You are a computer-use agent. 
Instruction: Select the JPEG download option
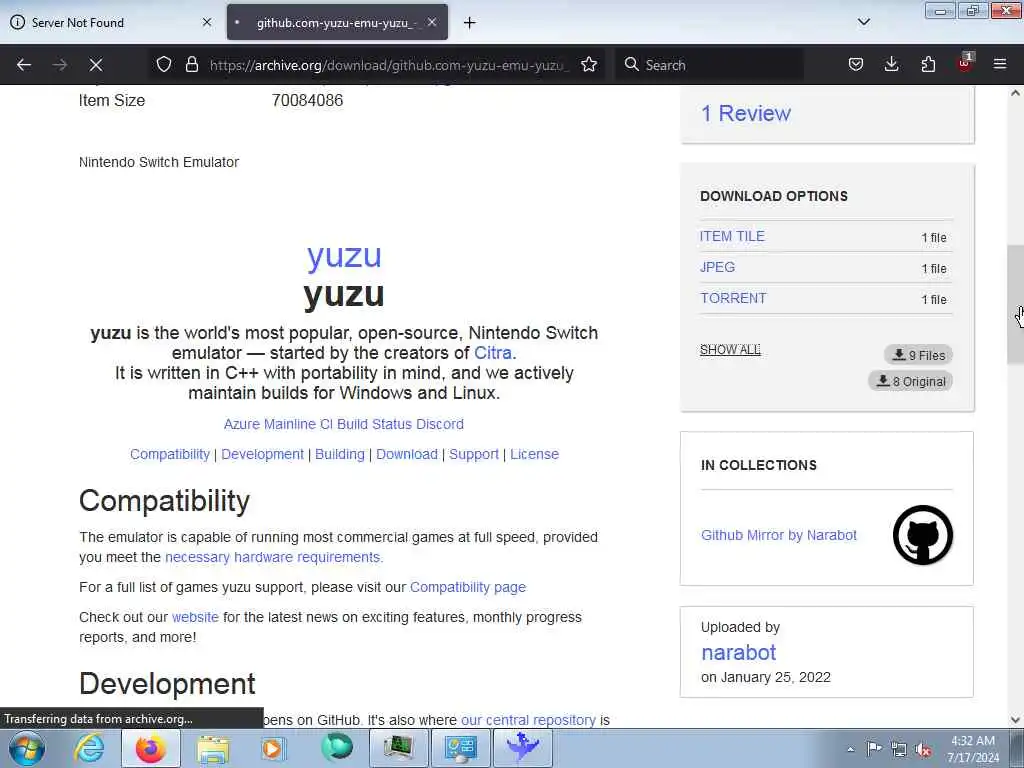pos(717,267)
